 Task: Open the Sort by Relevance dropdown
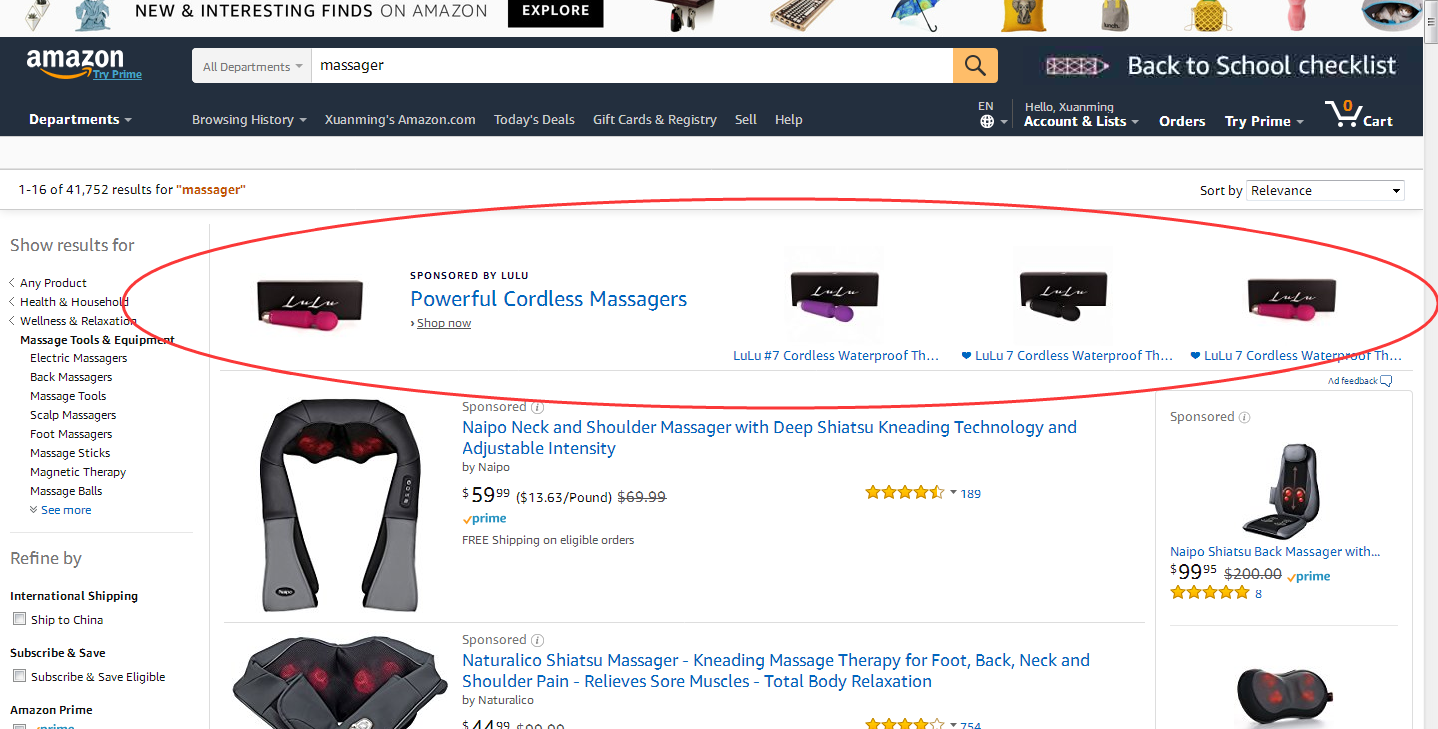pos(1325,190)
